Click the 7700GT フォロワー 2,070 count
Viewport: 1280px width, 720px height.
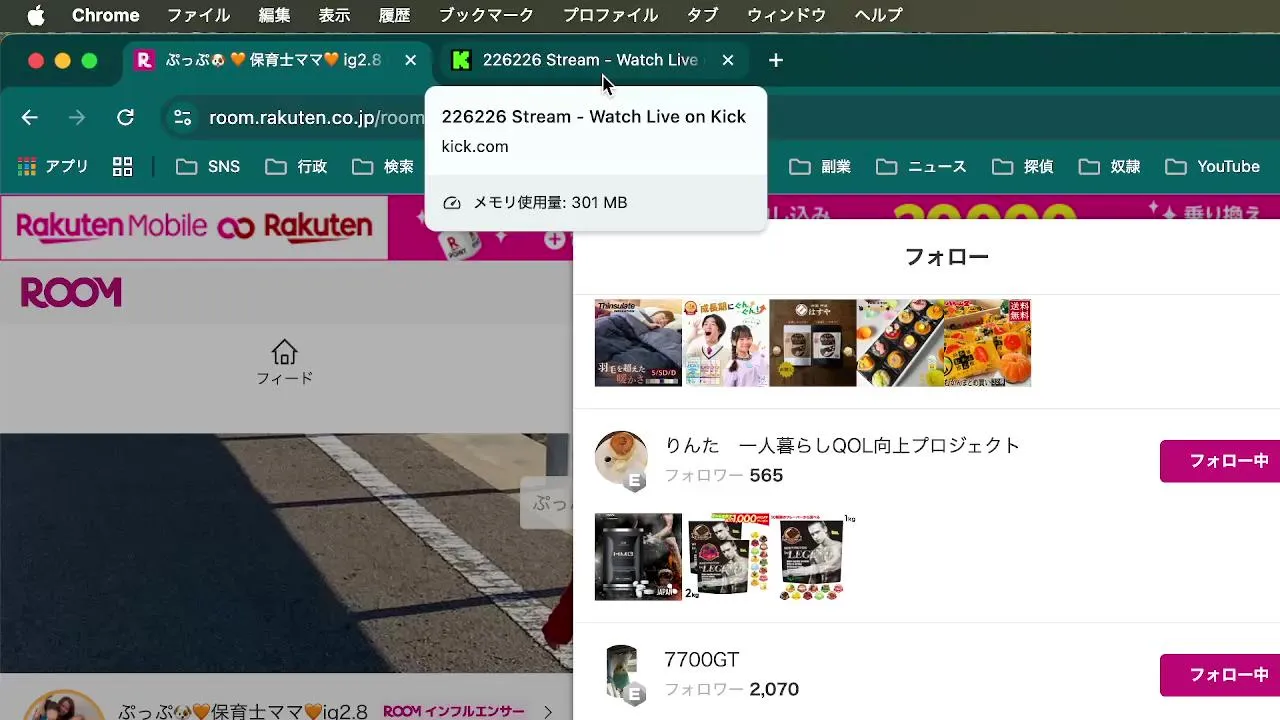(732, 689)
